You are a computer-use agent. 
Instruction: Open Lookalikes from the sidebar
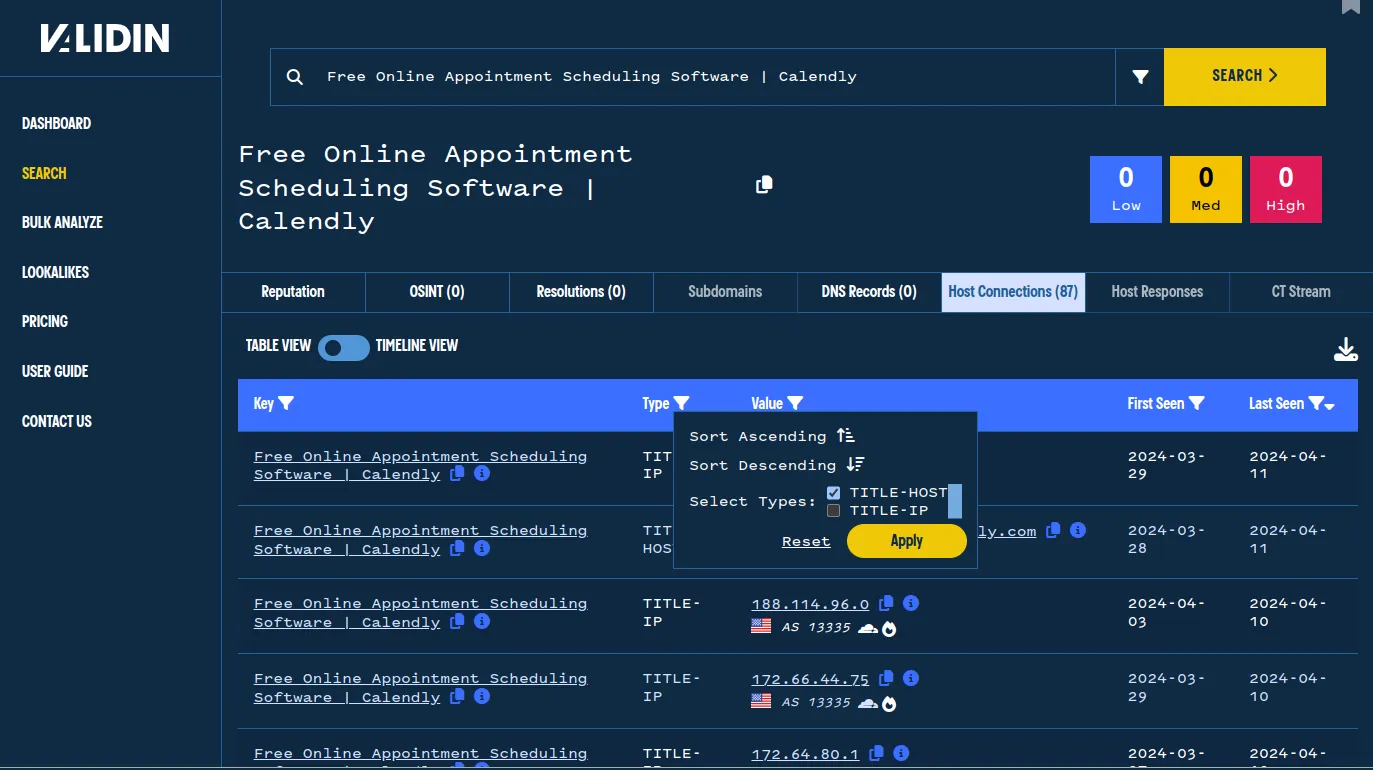(55, 272)
